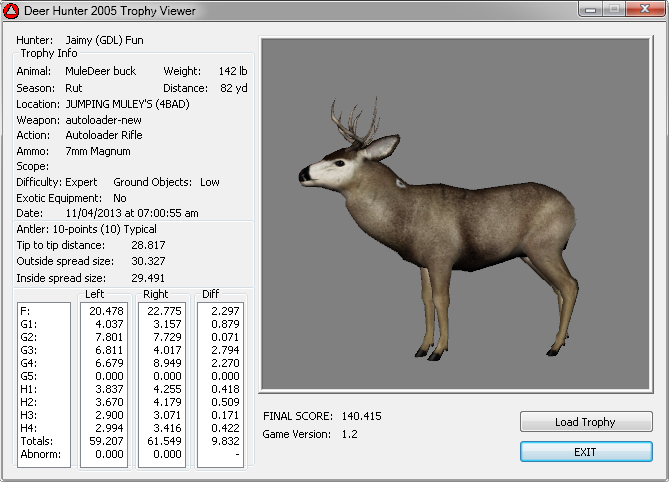
Task: Click the Deer Hunter icon in title bar
Action: 12,11
